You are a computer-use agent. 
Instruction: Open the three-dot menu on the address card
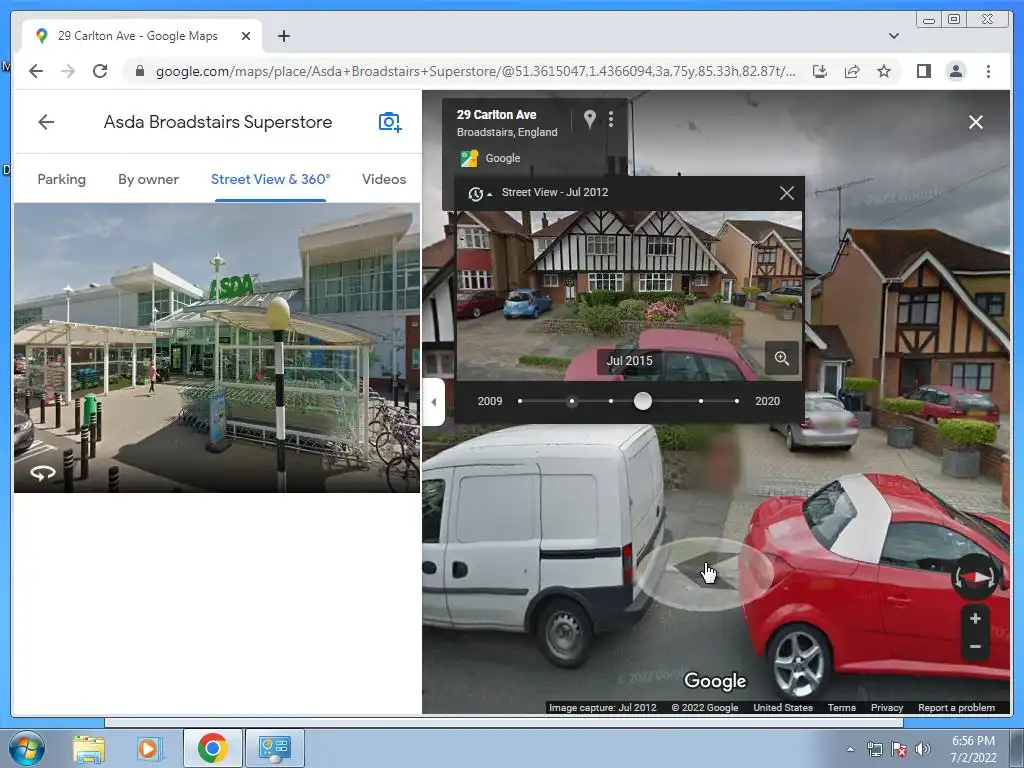(611, 119)
